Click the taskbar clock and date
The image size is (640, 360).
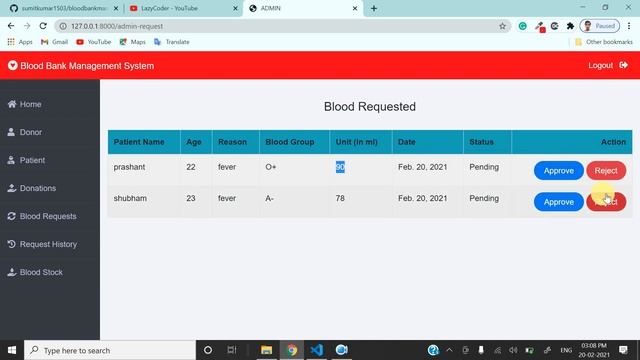click(594, 350)
